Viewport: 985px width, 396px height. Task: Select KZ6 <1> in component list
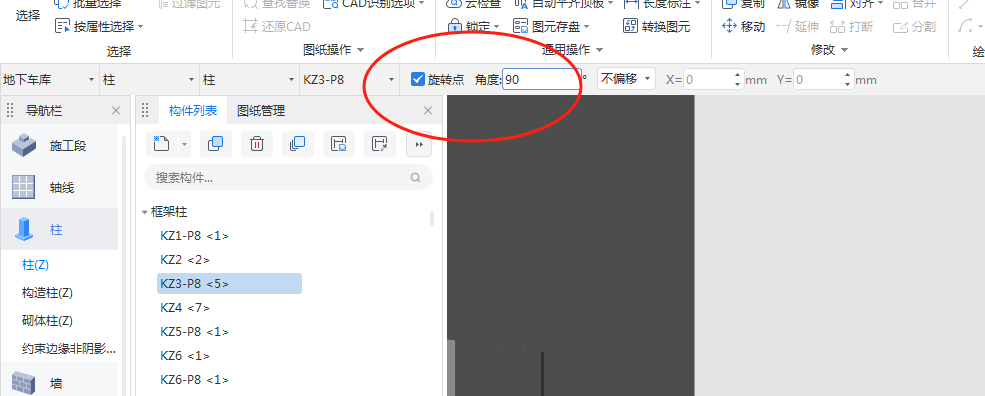(185, 355)
